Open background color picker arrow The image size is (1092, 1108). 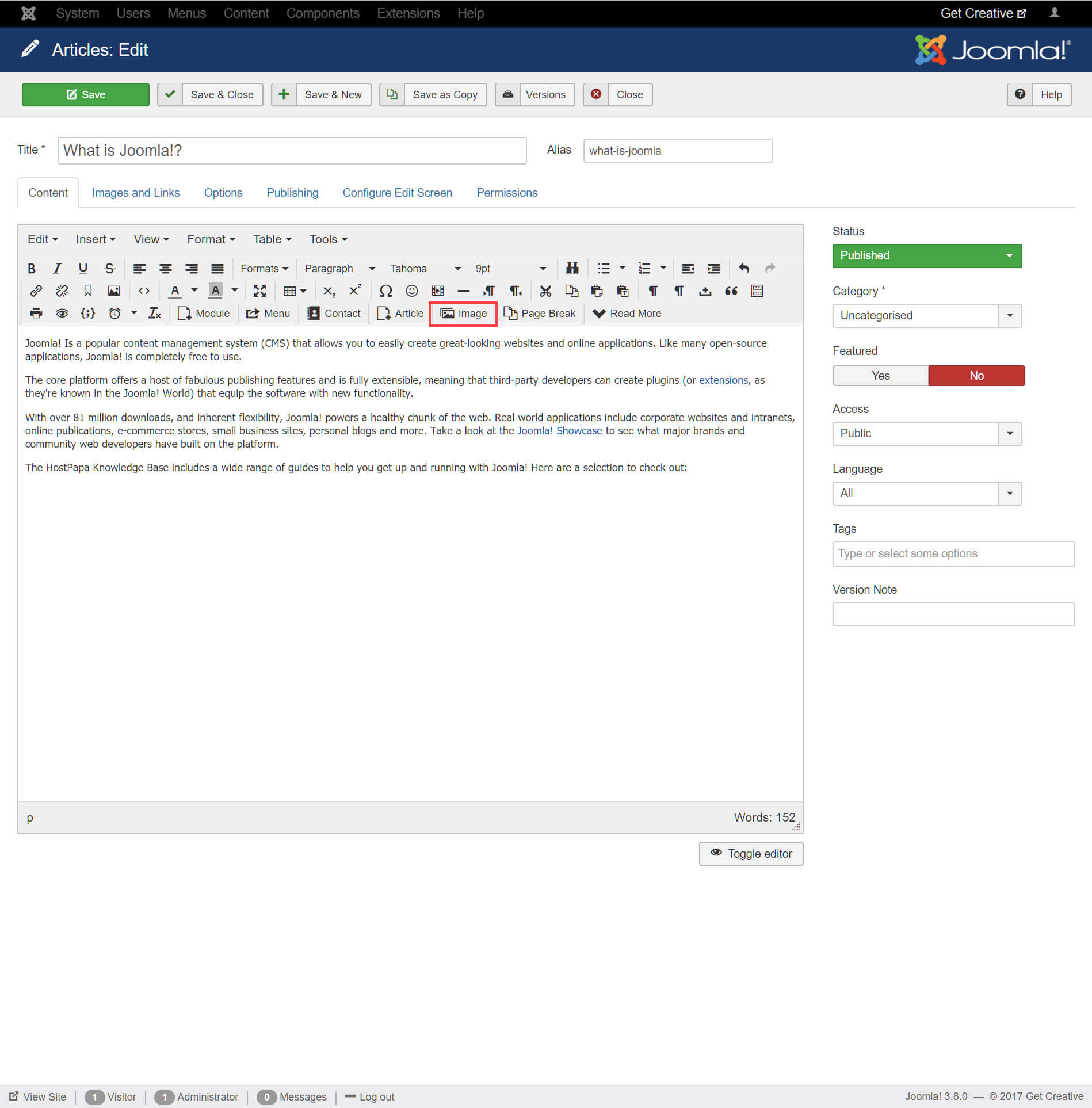(234, 291)
